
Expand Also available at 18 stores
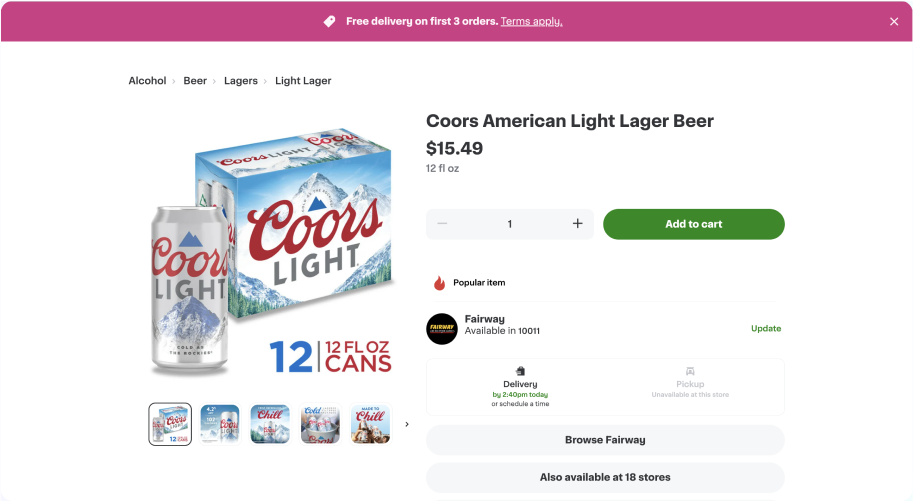coord(605,477)
